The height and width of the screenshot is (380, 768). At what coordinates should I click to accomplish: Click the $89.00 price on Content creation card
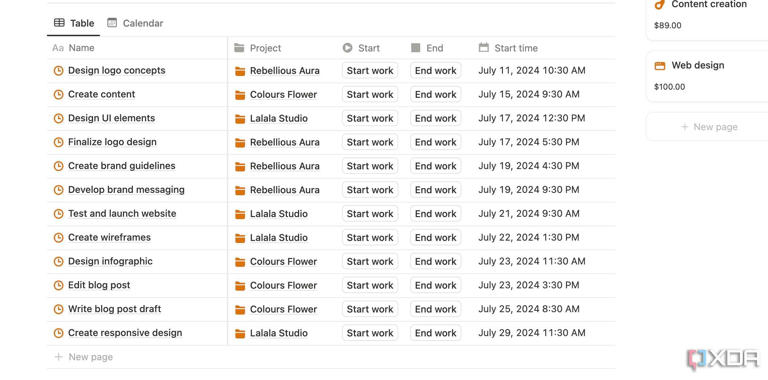pyautogui.click(x=667, y=26)
